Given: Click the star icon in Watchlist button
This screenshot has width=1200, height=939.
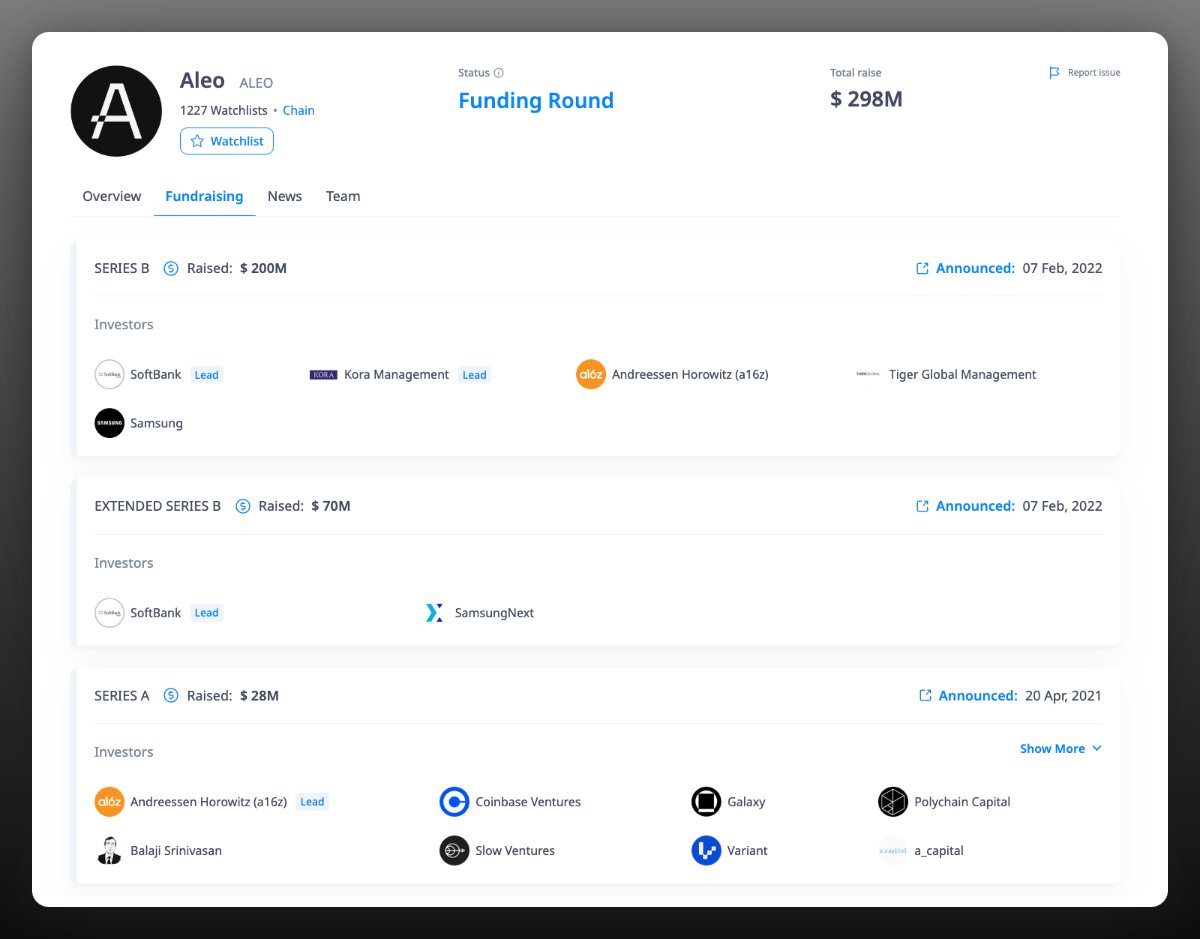Looking at the screenshot, I should 197,141.
